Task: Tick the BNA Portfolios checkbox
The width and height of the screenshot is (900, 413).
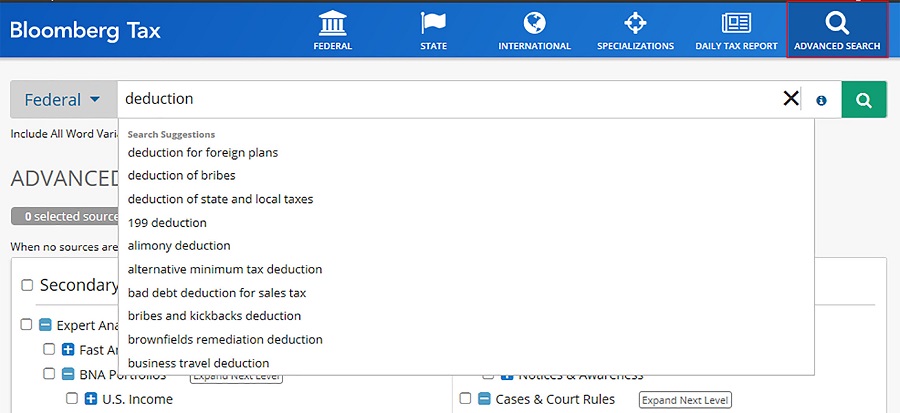Action: tap(49, 375)
